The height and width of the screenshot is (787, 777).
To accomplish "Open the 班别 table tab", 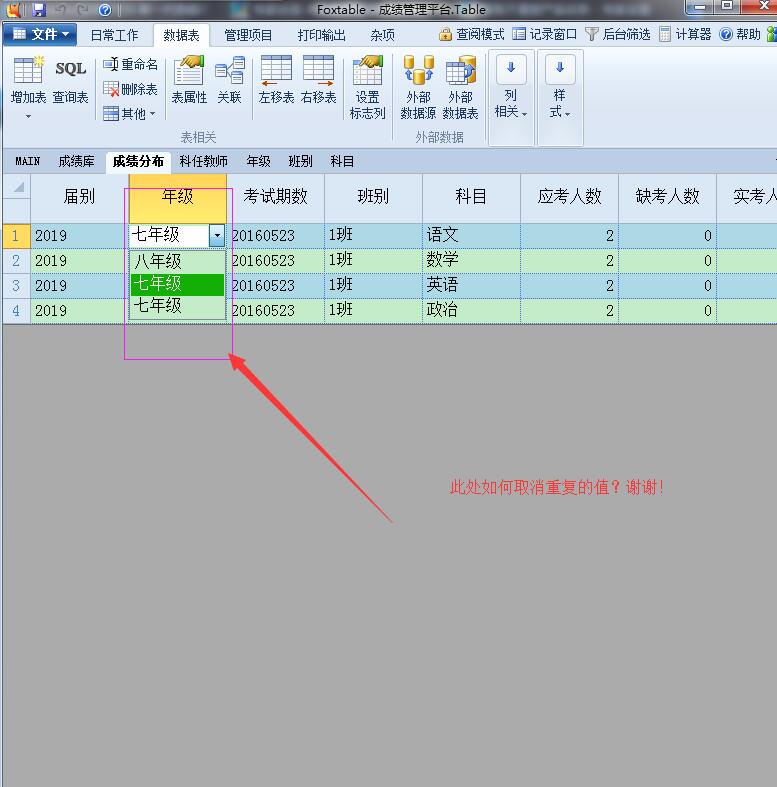I will point(300,162).
